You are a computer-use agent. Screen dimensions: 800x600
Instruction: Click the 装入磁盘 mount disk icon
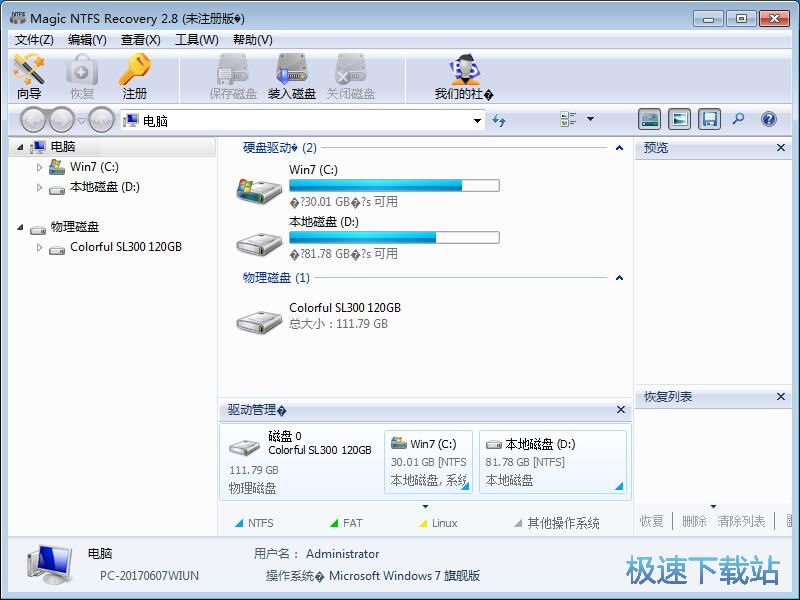point(292,76)
